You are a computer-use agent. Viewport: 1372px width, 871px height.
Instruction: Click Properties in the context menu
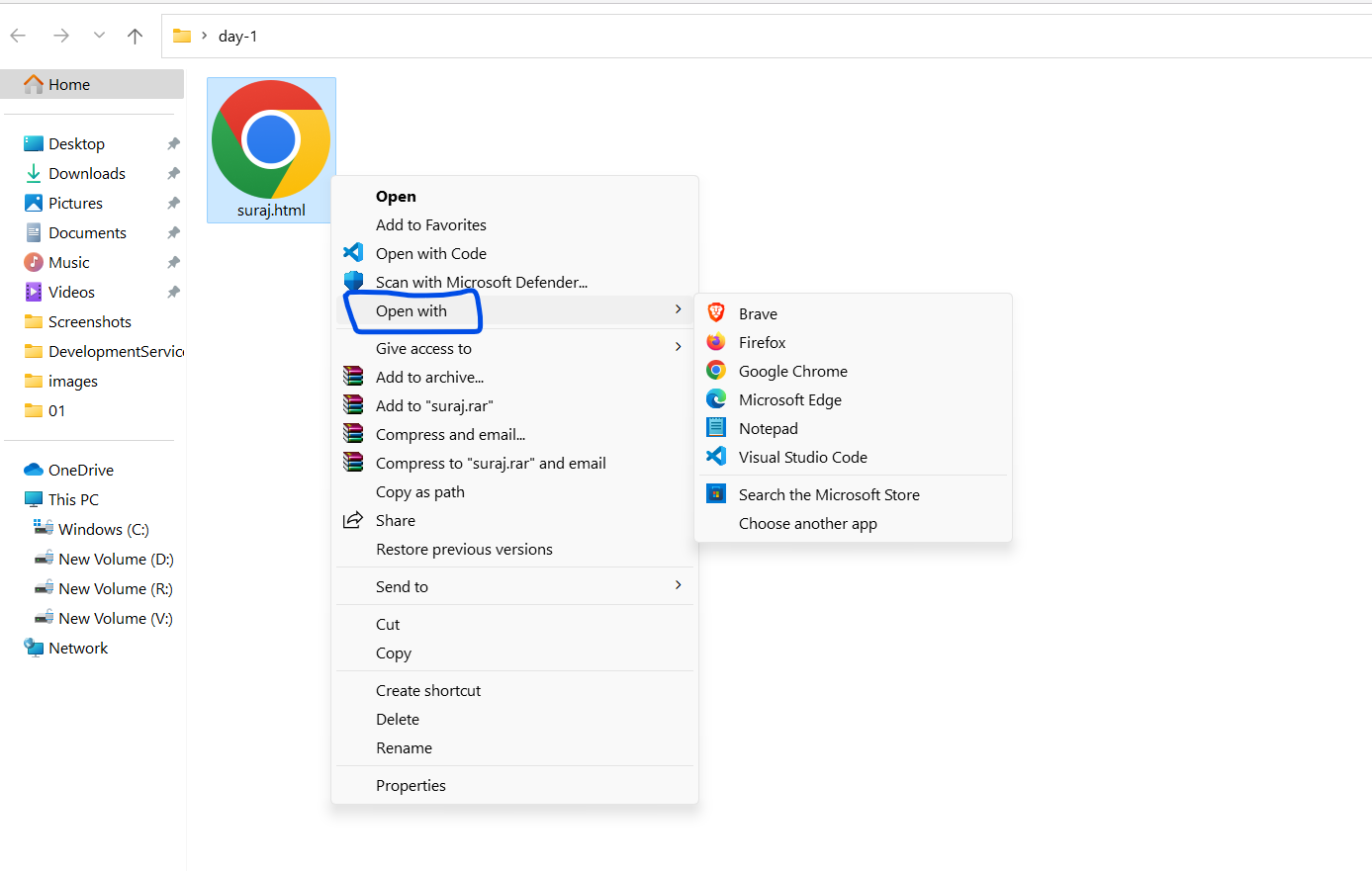tap(514, 785)
